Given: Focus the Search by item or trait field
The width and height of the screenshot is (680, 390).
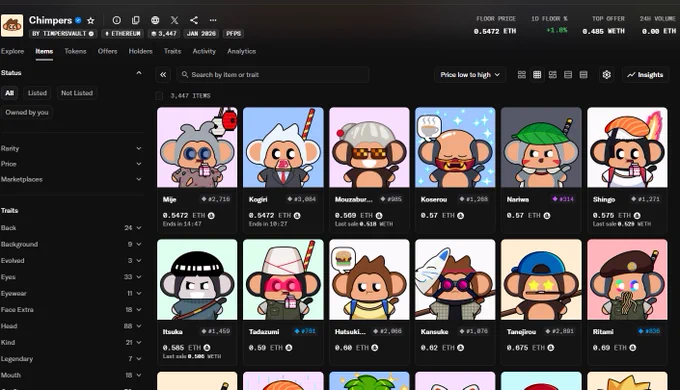Looking at the screenshot, I should click(x=273, y=75).
